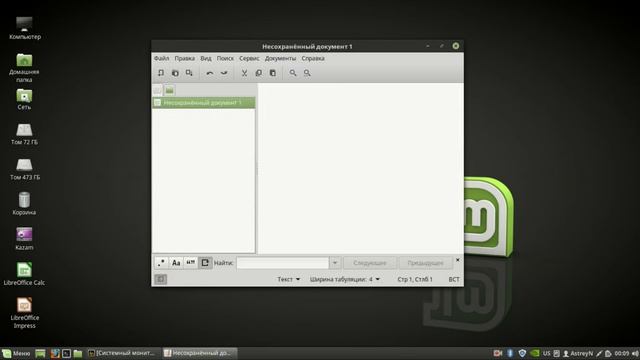Launch LibreOffice Calc from the desktop
Image resolution: width=640 pixels, height=360 pixels.
pyautogui.click(x=24, y=274)
